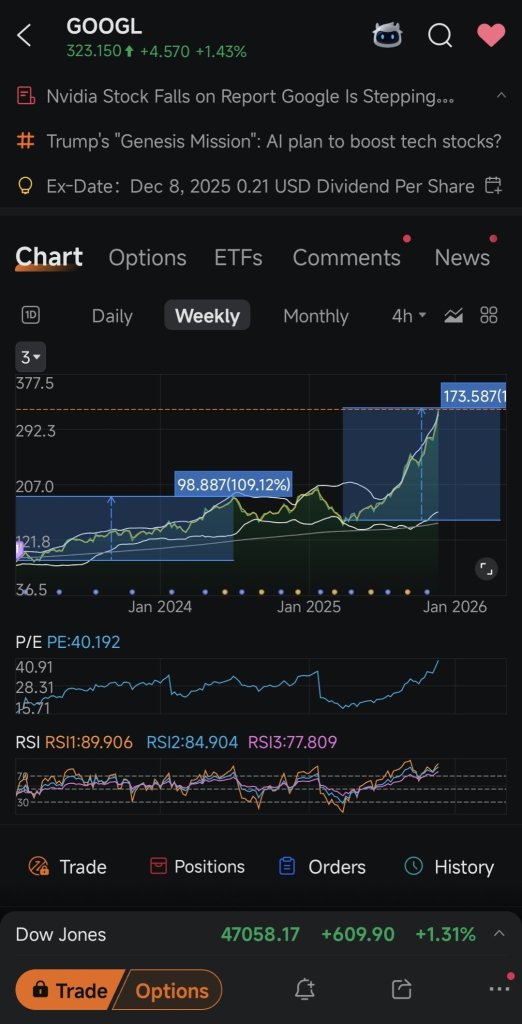Tap the Dow Jones 47058.17 value

coord(260,935)
